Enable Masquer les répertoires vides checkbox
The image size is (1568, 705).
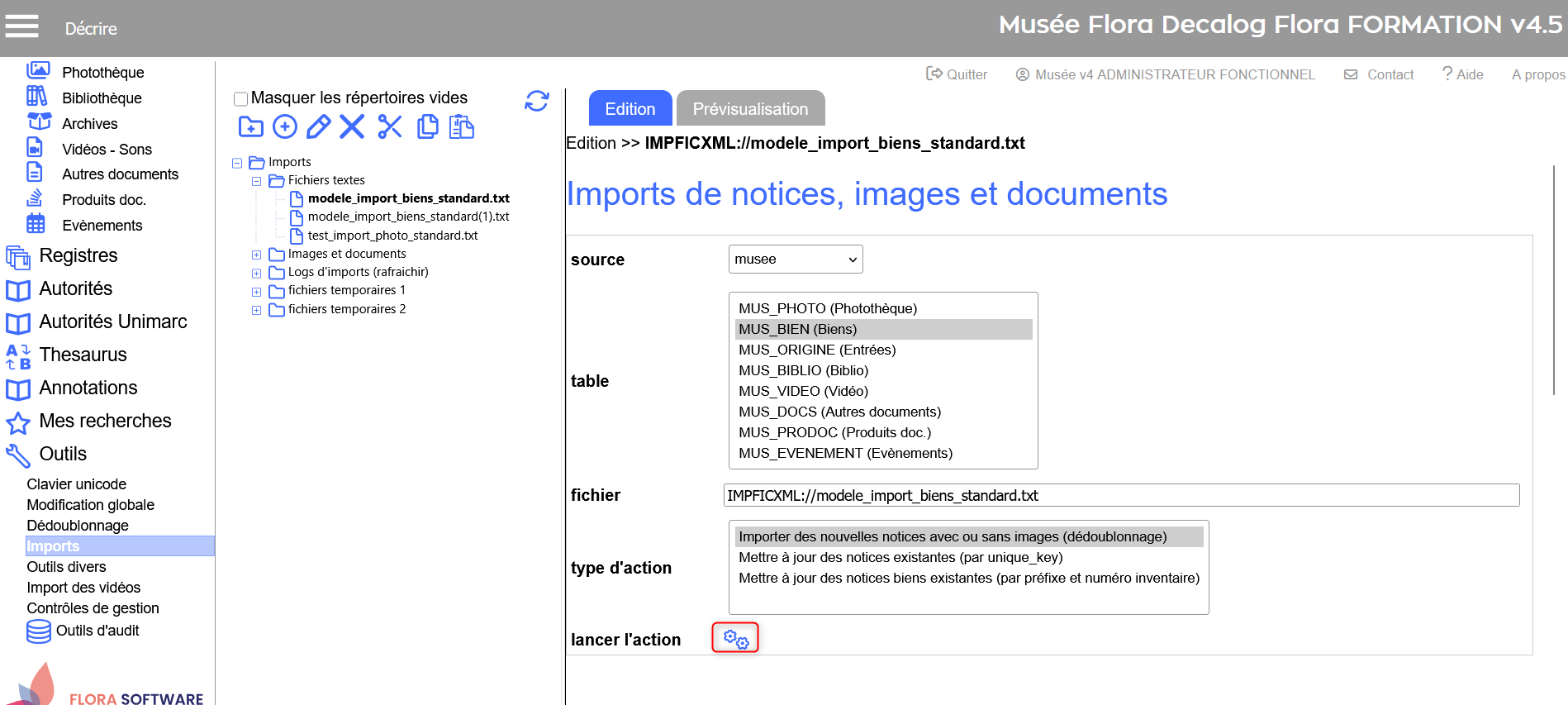(241, 99)
